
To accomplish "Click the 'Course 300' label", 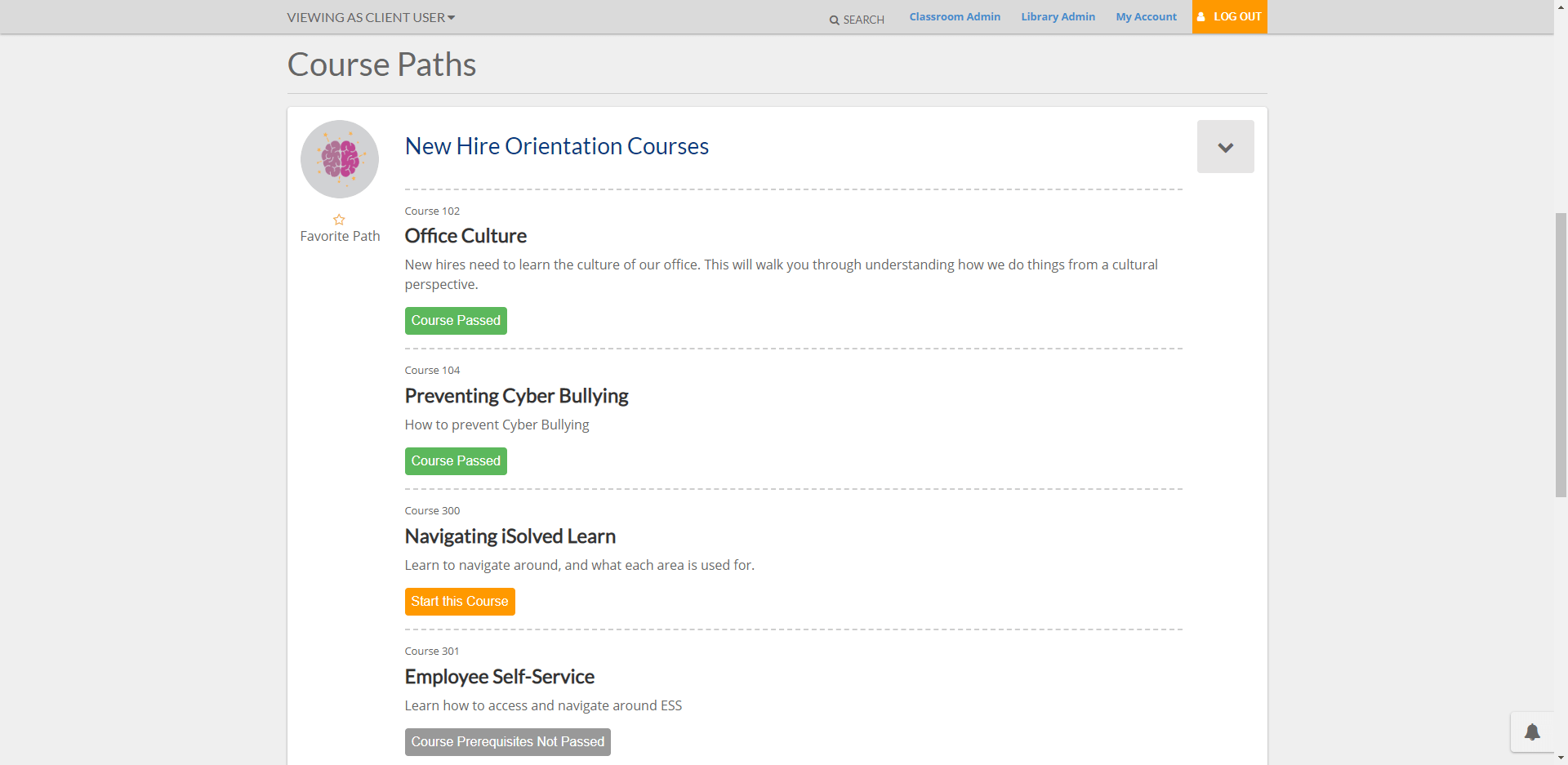I will coord(432,510).
